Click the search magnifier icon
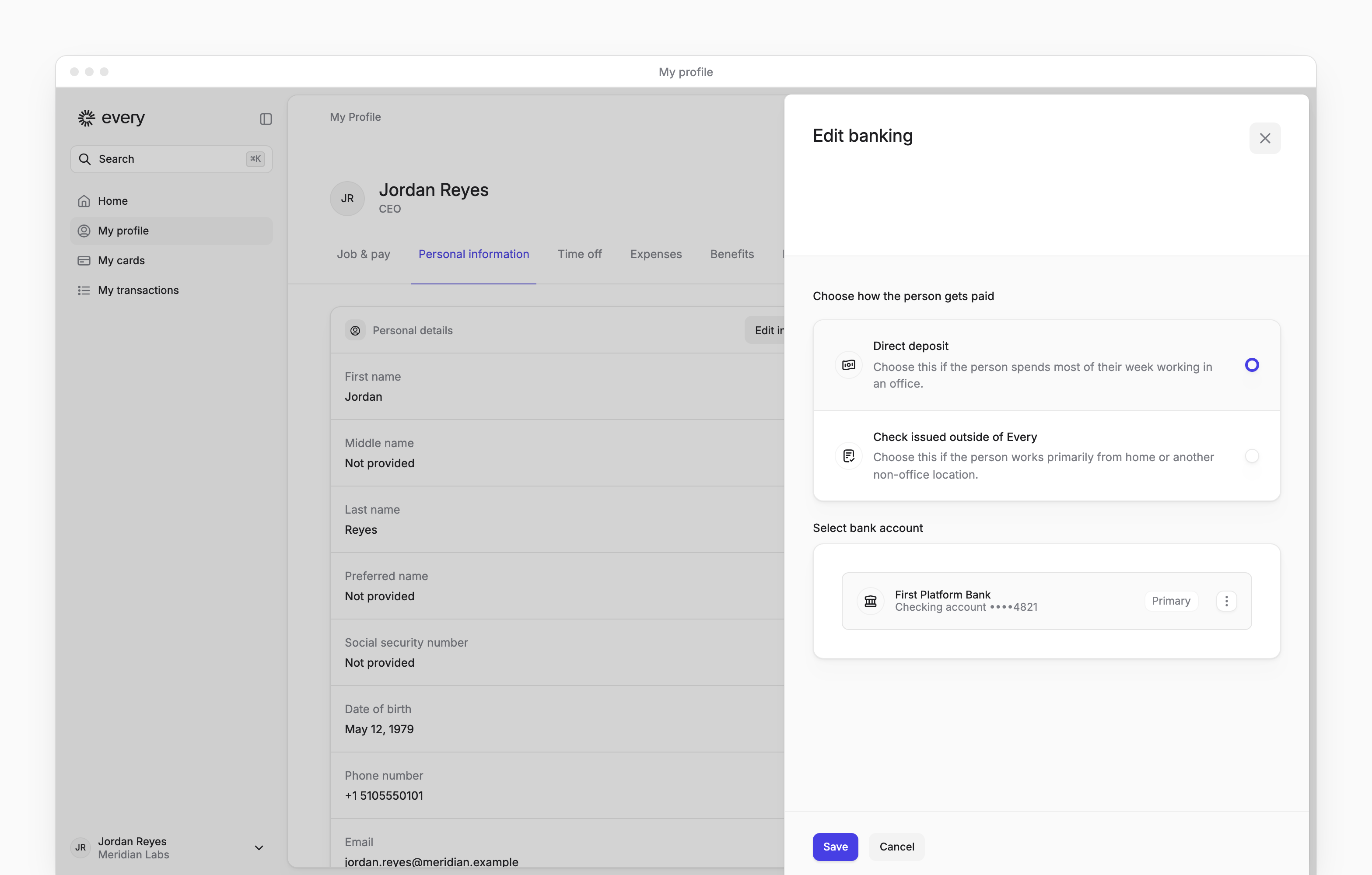 point(85,159)
